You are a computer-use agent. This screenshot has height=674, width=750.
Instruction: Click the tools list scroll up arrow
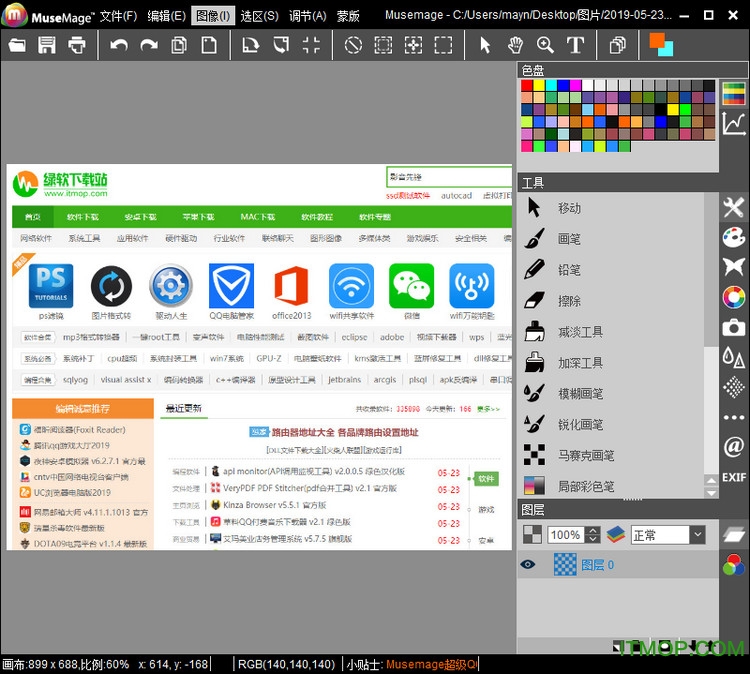[711, 480]
